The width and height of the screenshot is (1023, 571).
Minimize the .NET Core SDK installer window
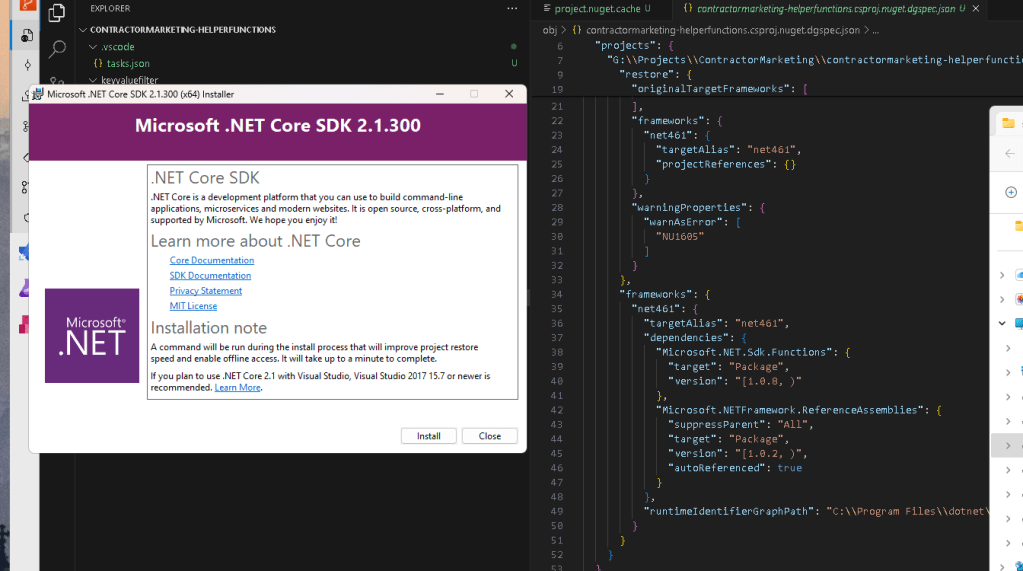(x=440, y=94)
